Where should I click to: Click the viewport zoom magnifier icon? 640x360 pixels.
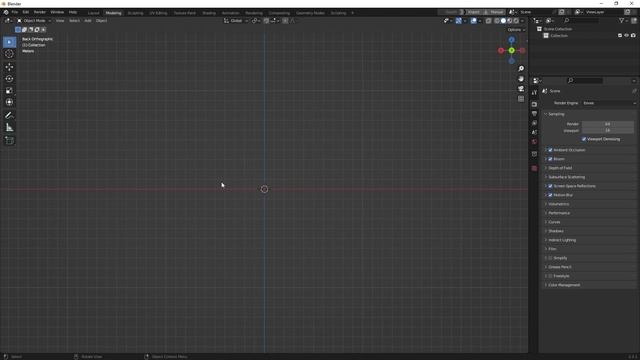tap(521, 69)
